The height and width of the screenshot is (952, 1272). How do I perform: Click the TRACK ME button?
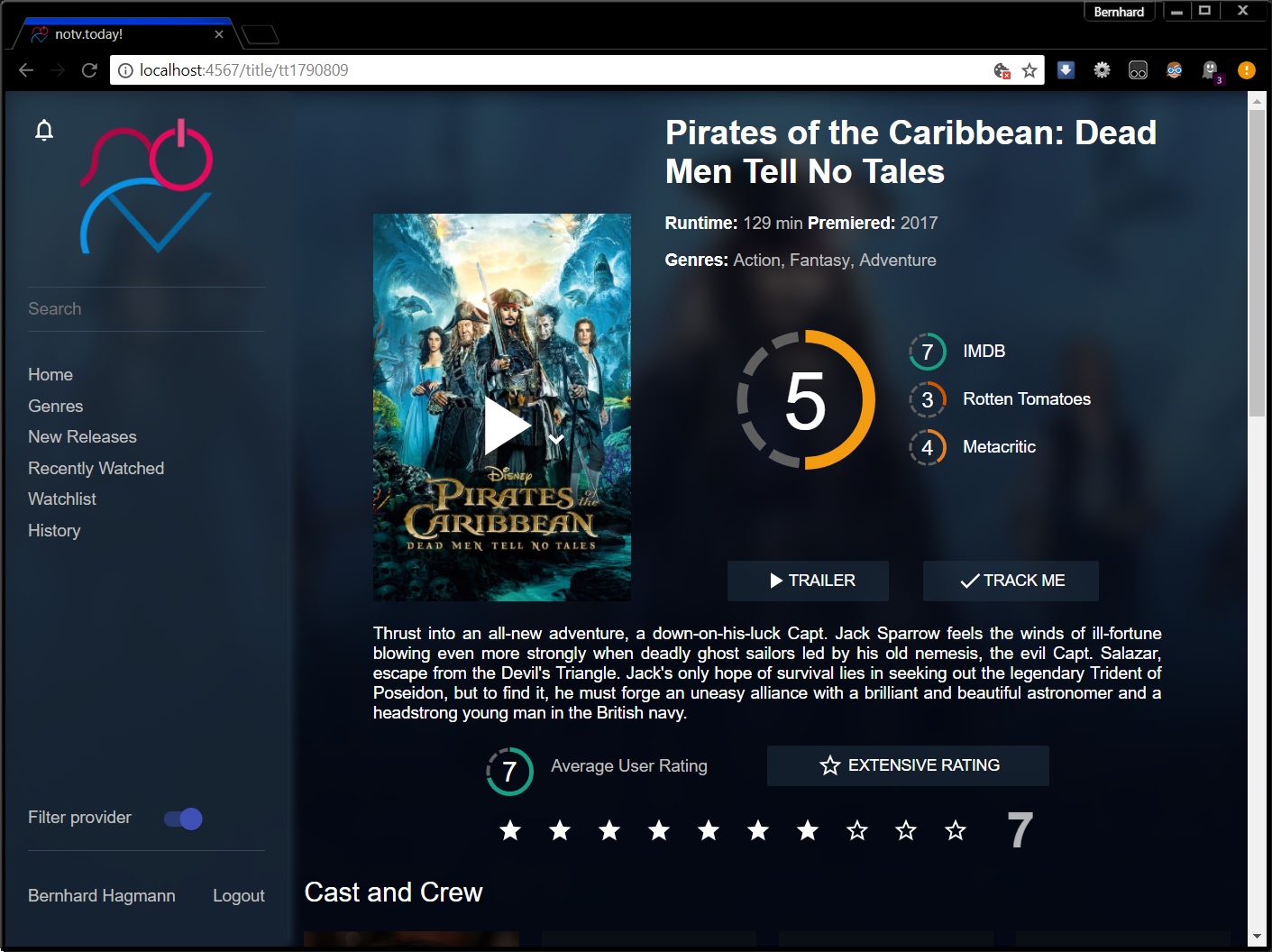click(x=1011, y=581)
